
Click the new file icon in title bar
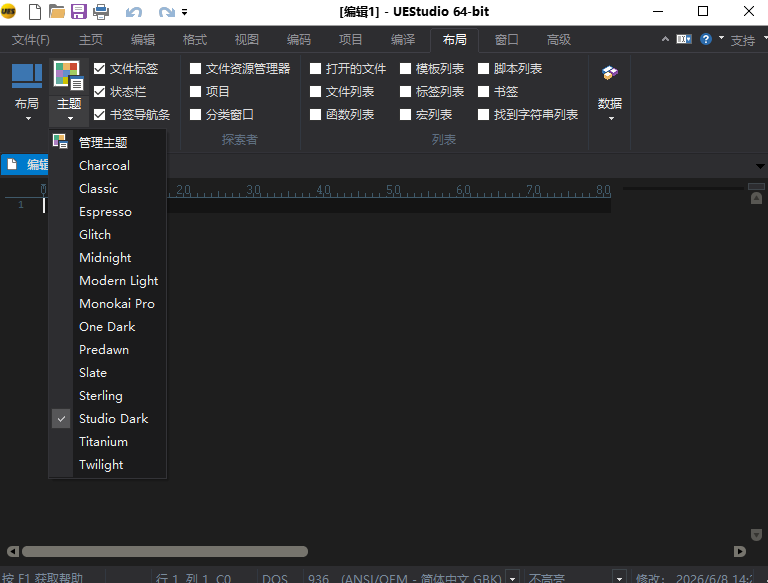(35, 11)
